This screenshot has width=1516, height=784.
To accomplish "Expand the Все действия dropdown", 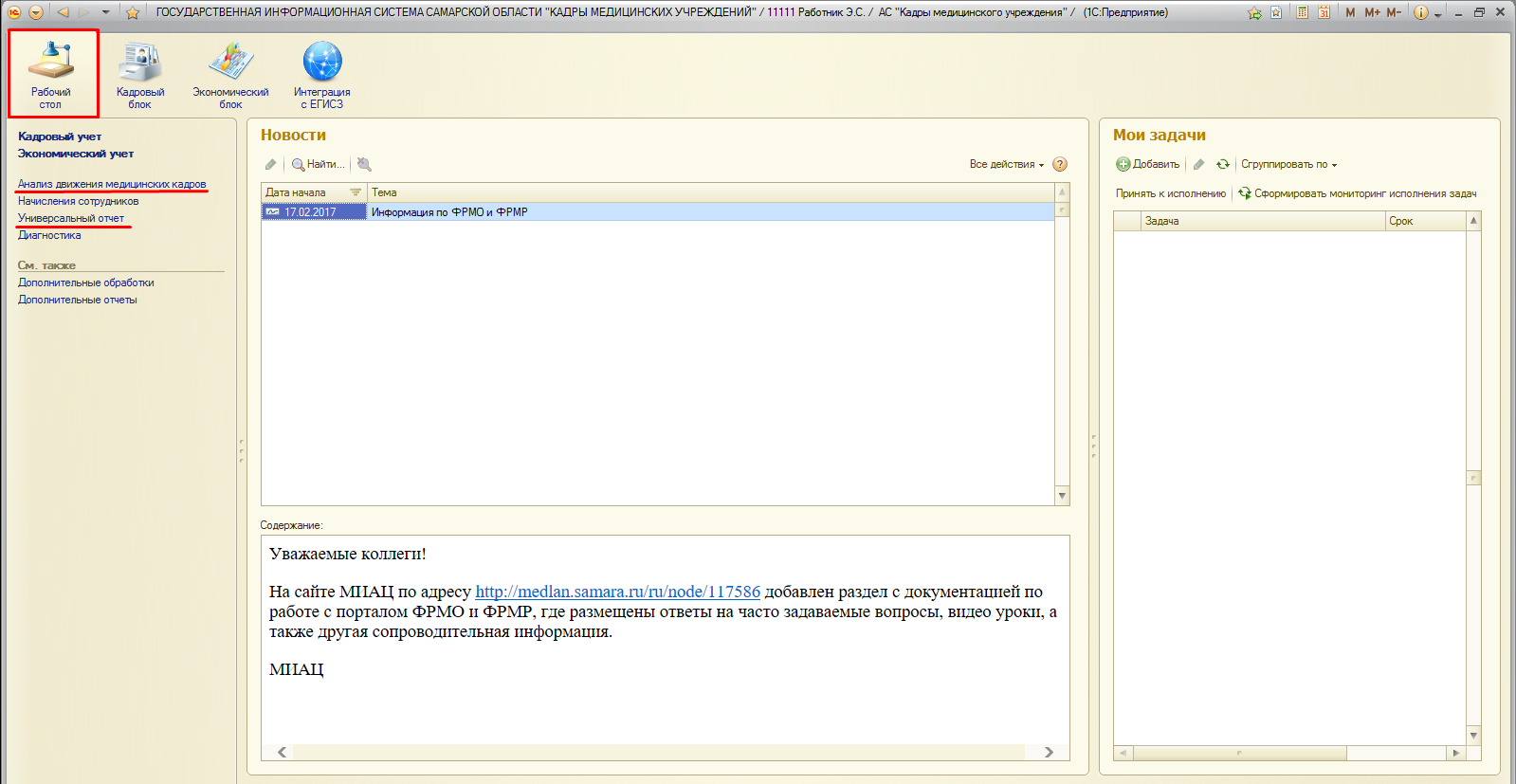I will 1006,164.
